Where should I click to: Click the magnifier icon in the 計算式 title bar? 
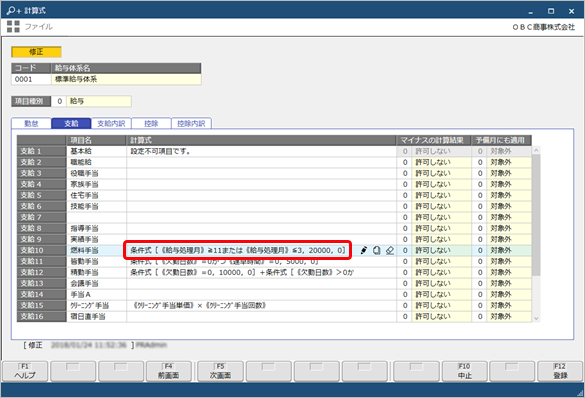coord(14,10)
